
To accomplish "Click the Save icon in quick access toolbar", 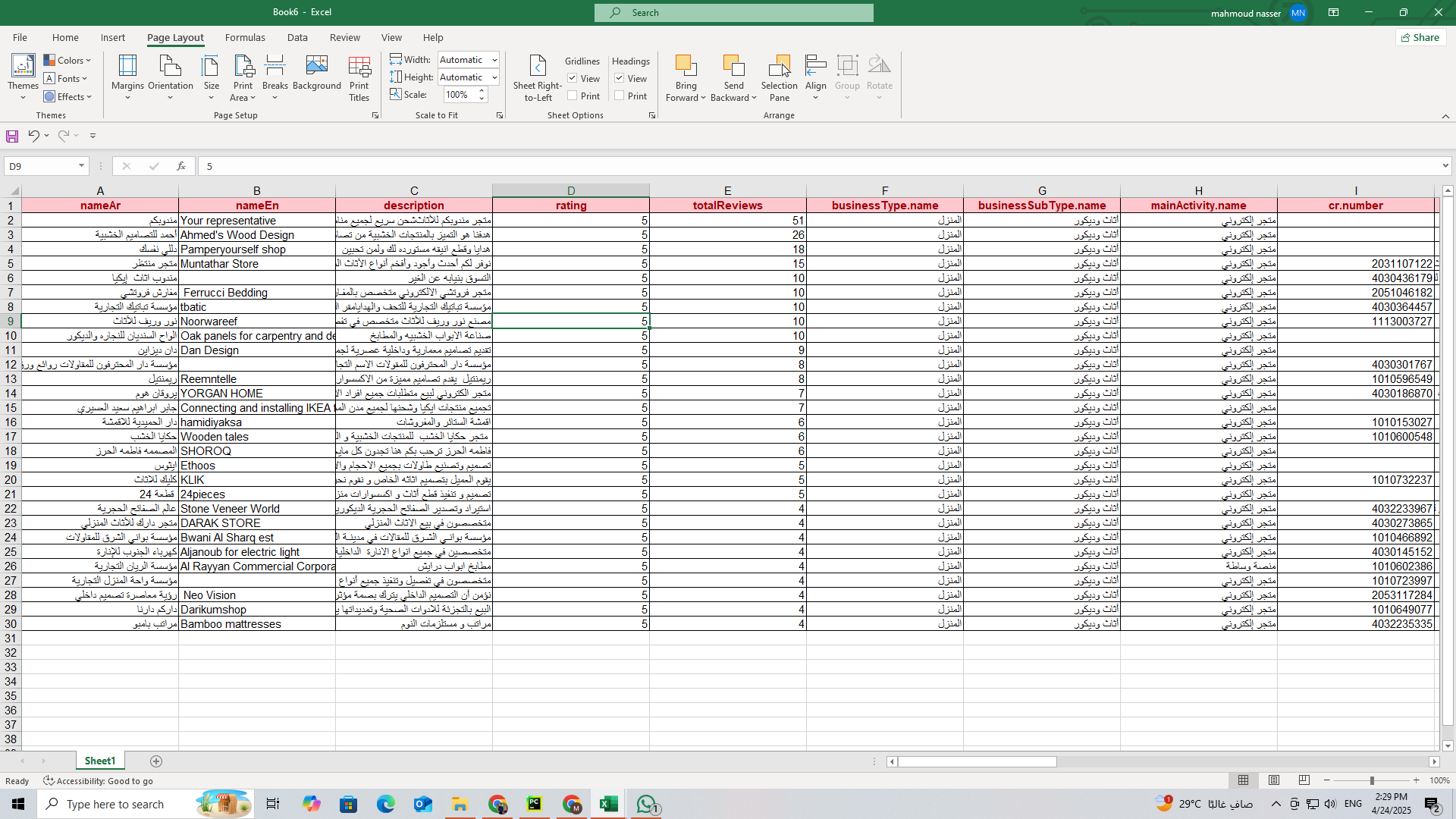I will pyautogui.click(x=12, y=136).
